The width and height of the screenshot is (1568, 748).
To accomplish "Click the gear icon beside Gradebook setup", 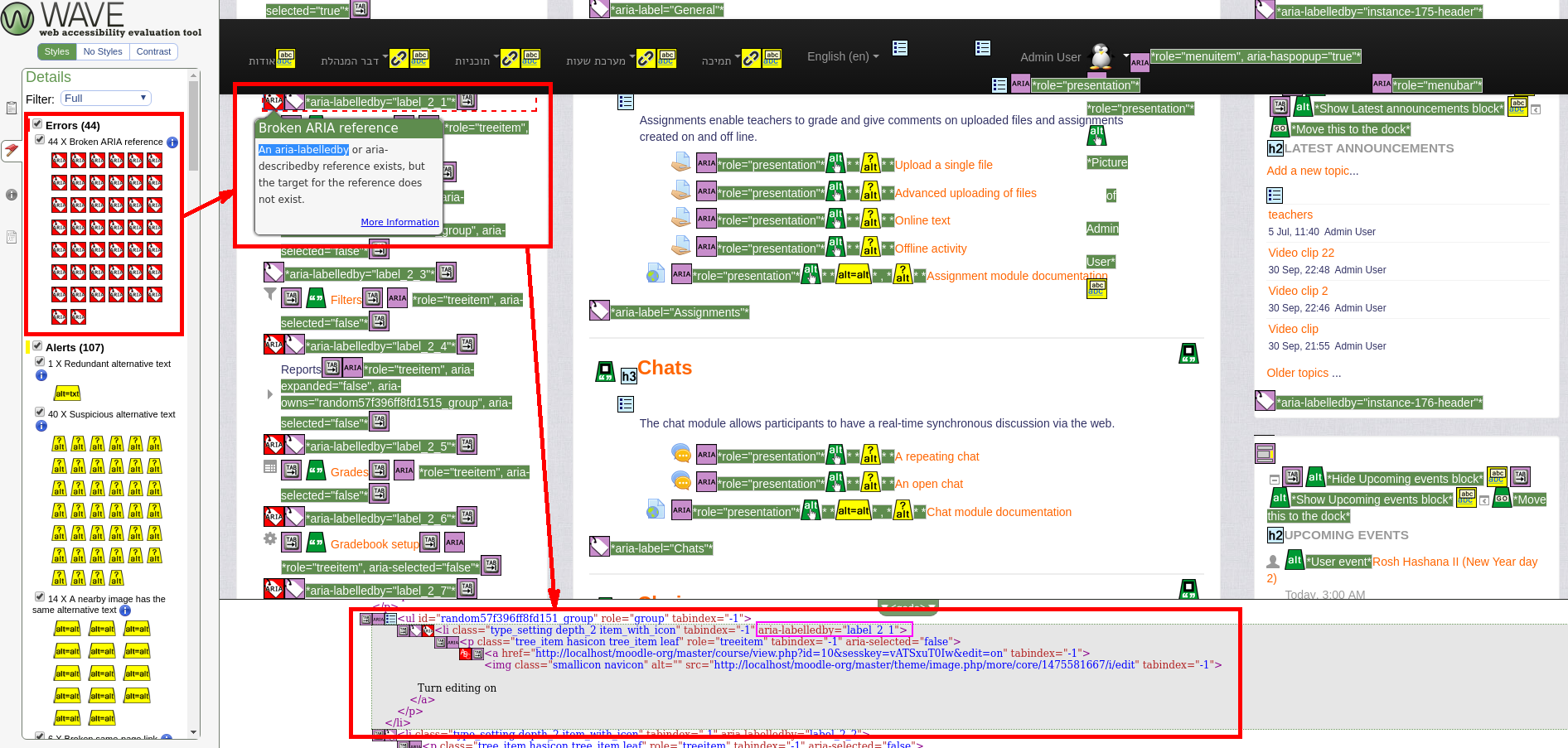I will [x=270, y=538].
